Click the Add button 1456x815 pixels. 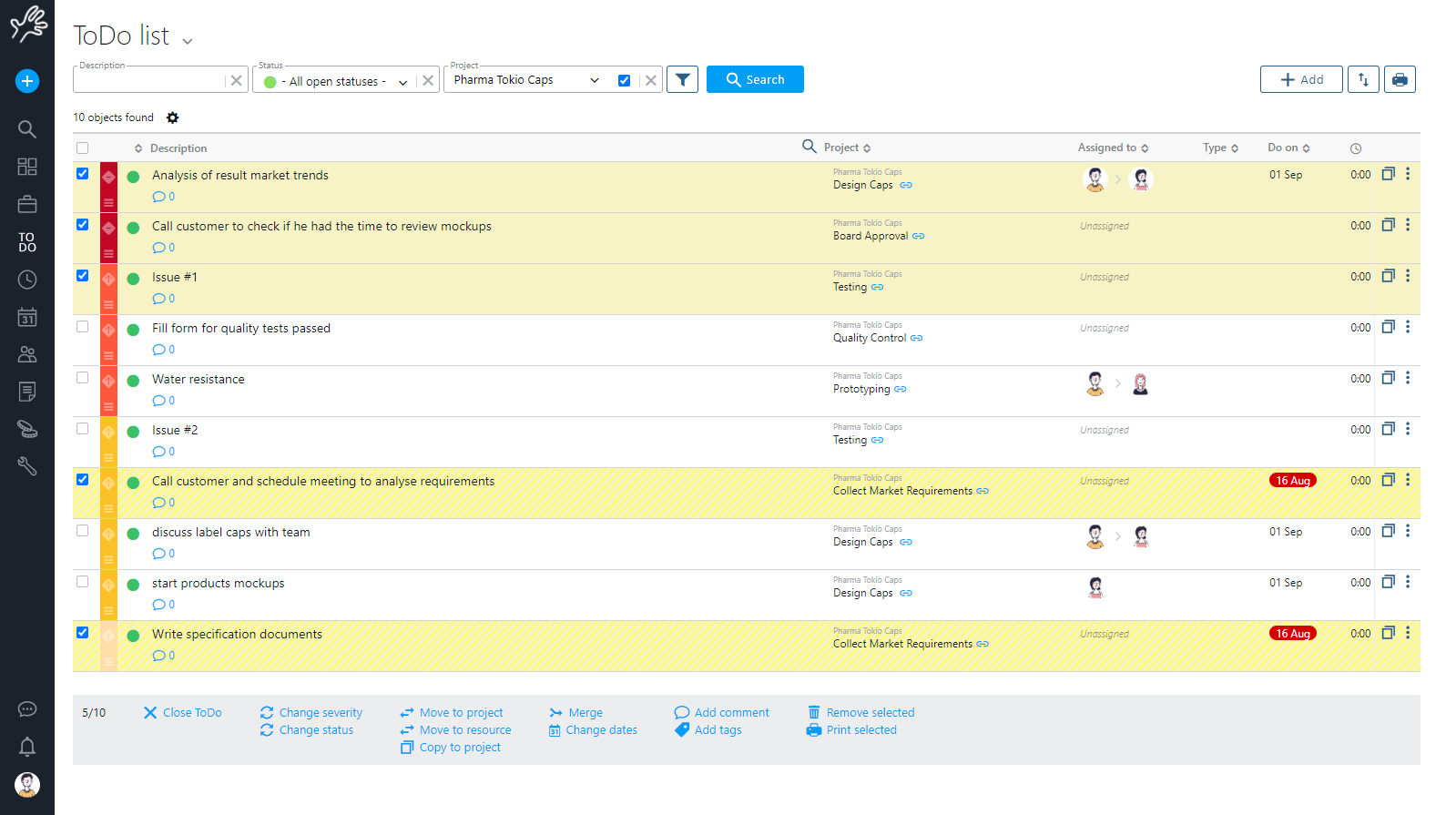pos(1301,80)
